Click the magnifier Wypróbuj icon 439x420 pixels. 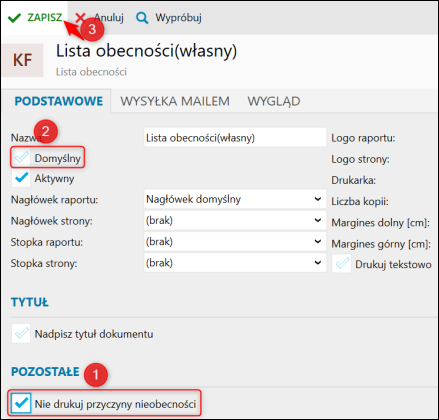click(142, 18)
